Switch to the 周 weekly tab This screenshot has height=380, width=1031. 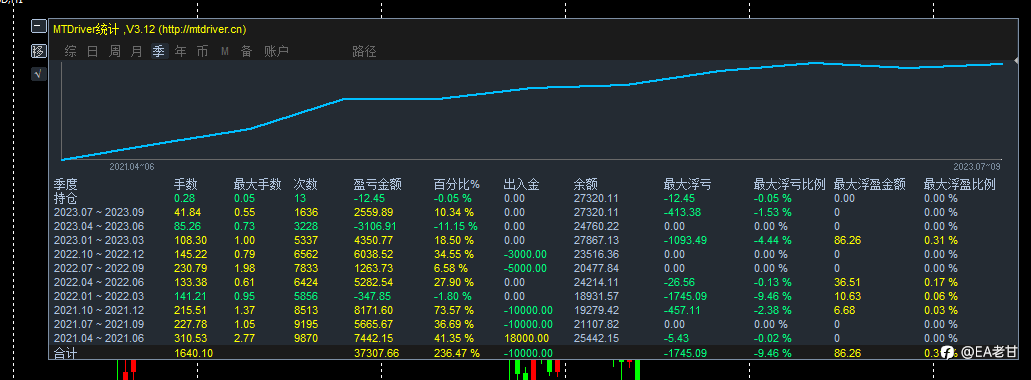point(114,51)
